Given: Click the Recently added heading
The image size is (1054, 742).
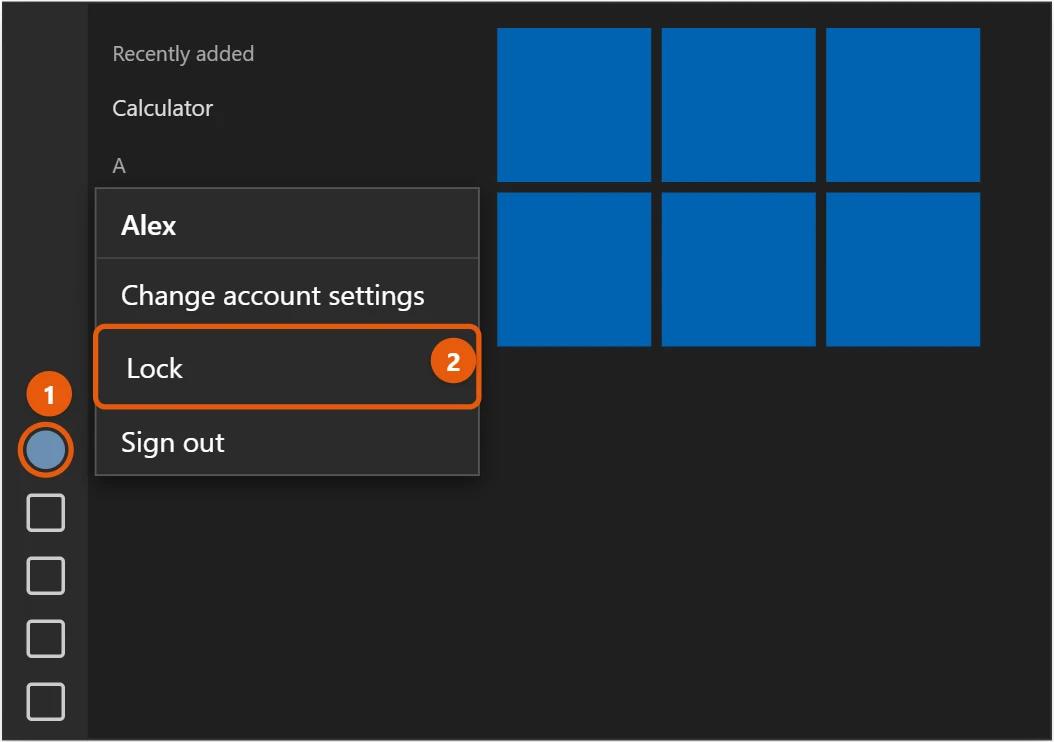Looking at the screenshot, I should click(183, 54).
